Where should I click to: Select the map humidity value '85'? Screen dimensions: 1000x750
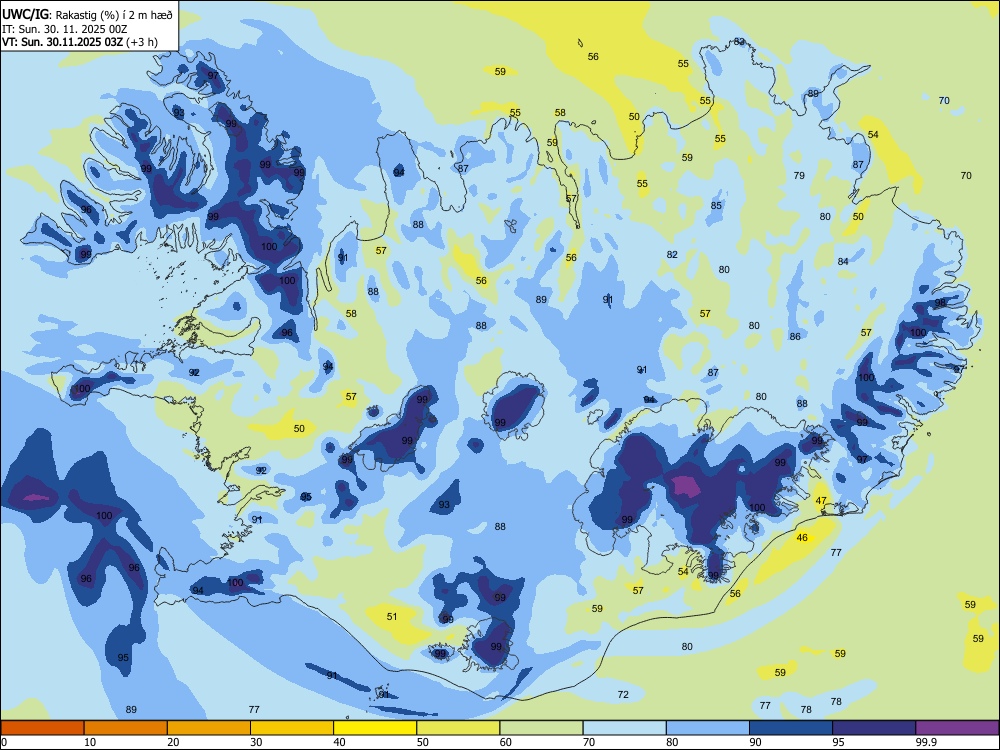pos(716,205)
